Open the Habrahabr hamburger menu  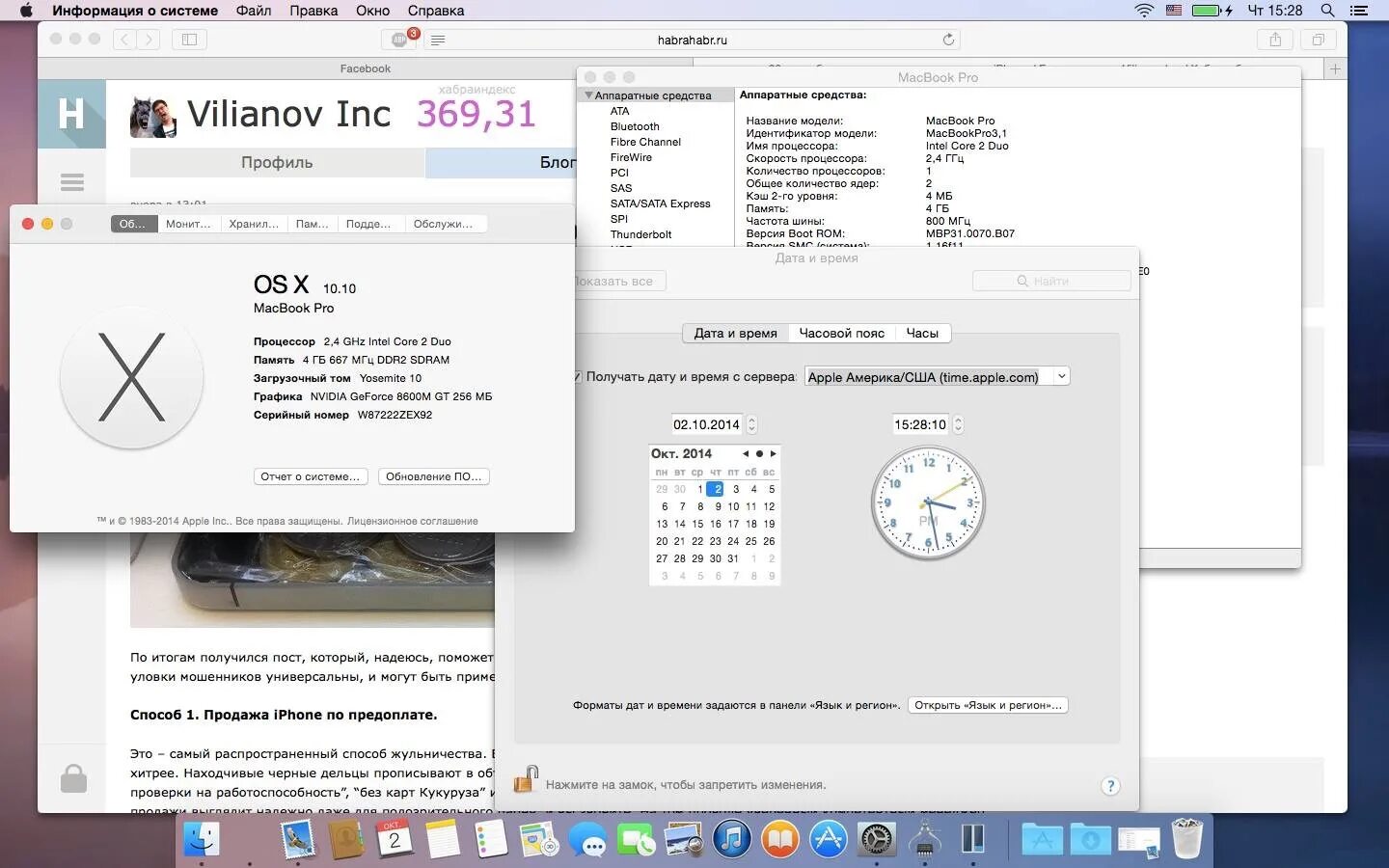[x=72, y=182]
